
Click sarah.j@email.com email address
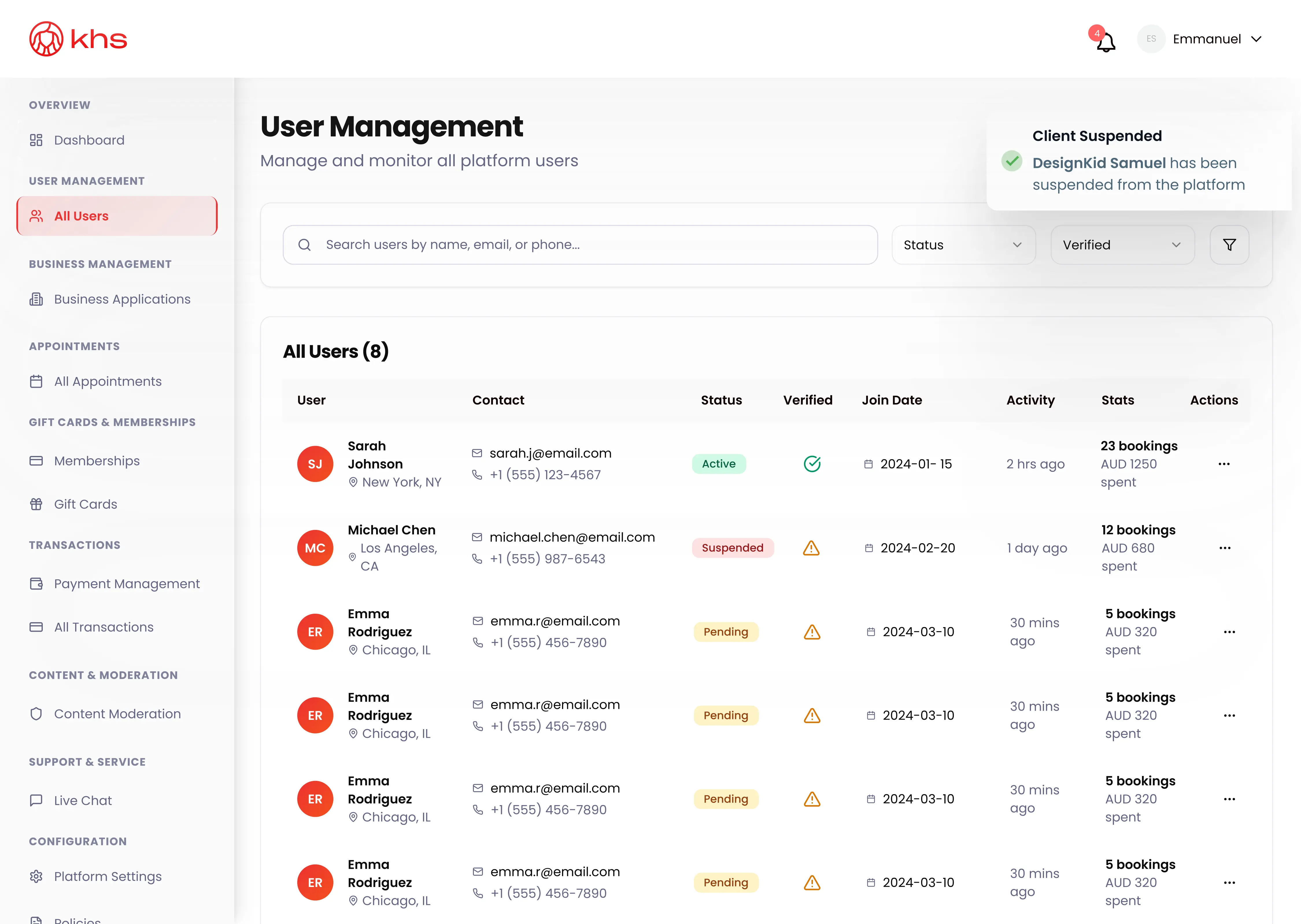550,453
